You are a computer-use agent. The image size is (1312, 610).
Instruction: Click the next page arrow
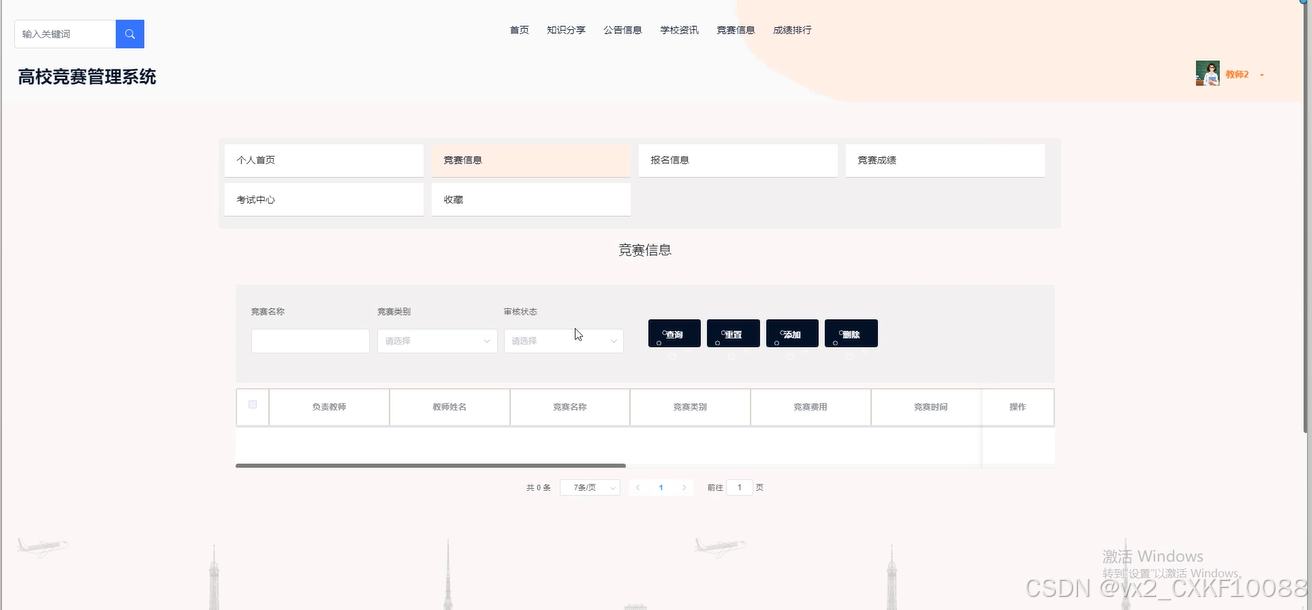tap(684, 487)
